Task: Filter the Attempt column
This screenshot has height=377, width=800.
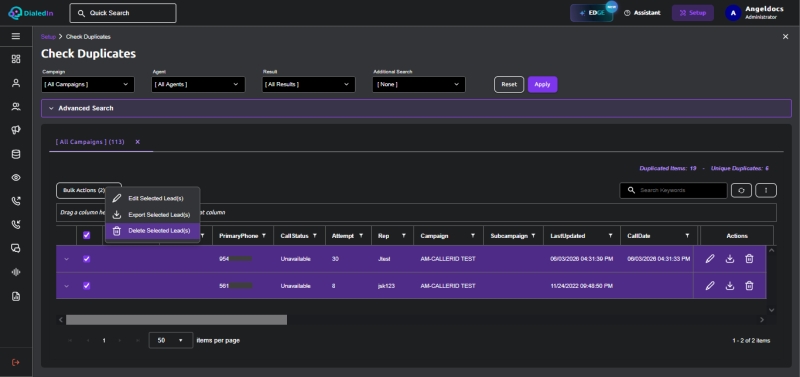Action: click(x=361, y=236)
